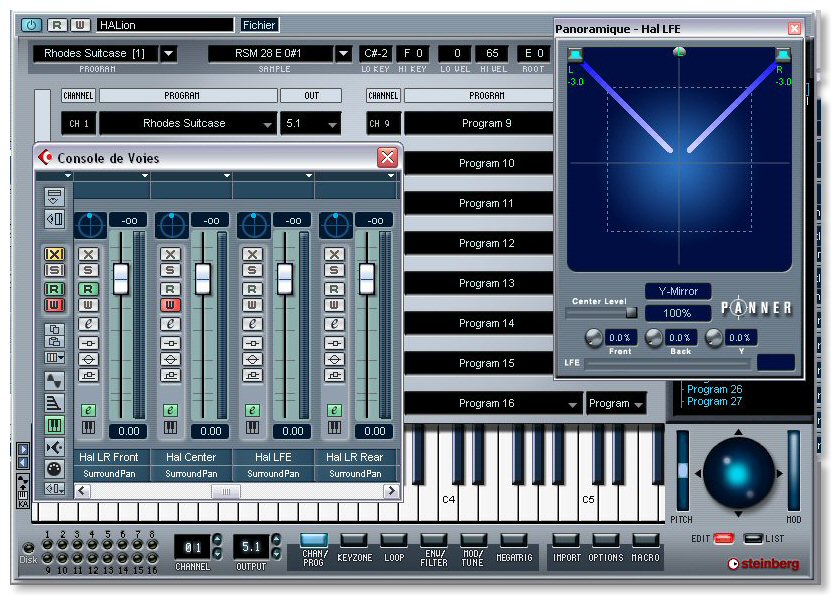Select the Program 12 slot

pos(478,243)
